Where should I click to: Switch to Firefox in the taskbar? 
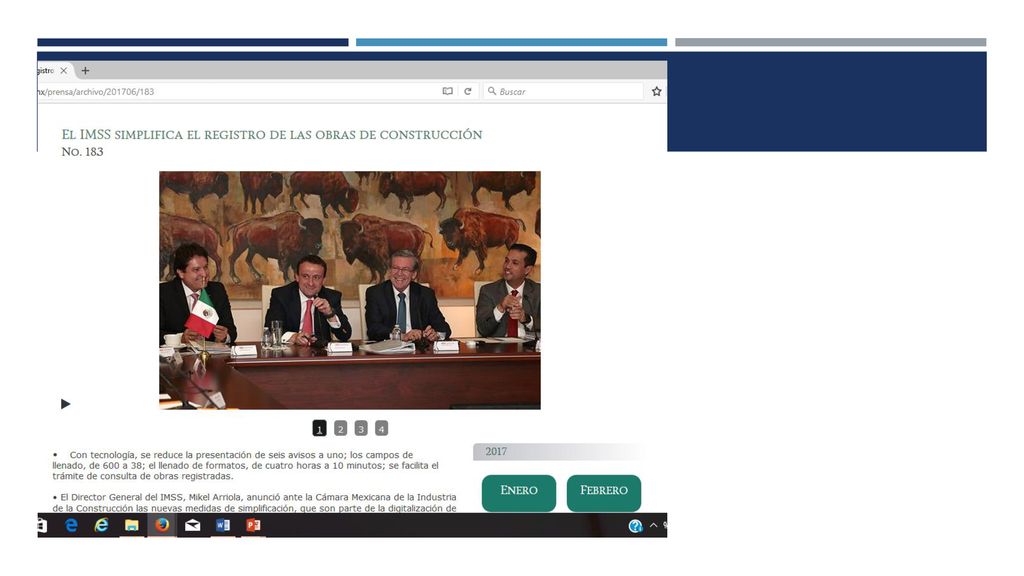(162, 525)
